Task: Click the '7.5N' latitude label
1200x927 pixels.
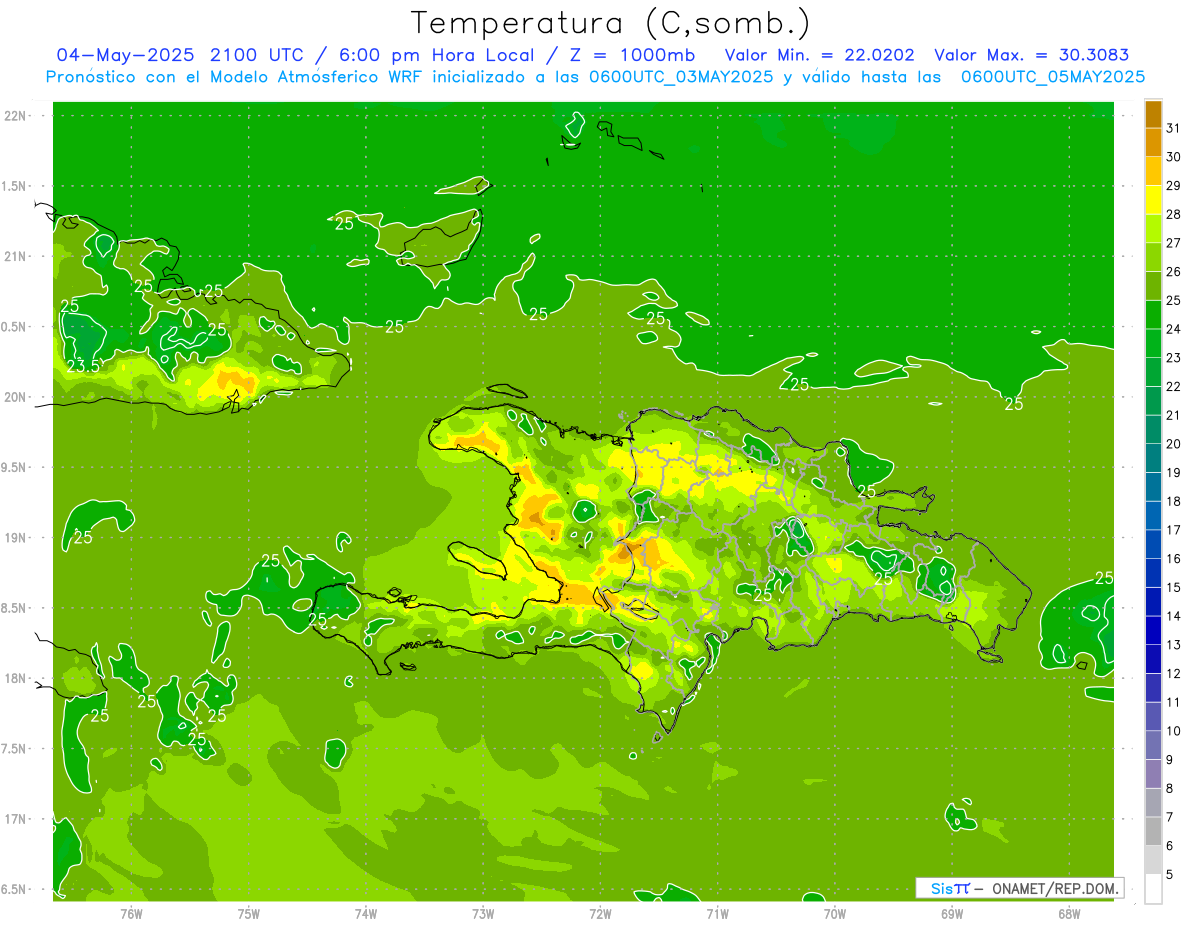Action: point(15,749)
